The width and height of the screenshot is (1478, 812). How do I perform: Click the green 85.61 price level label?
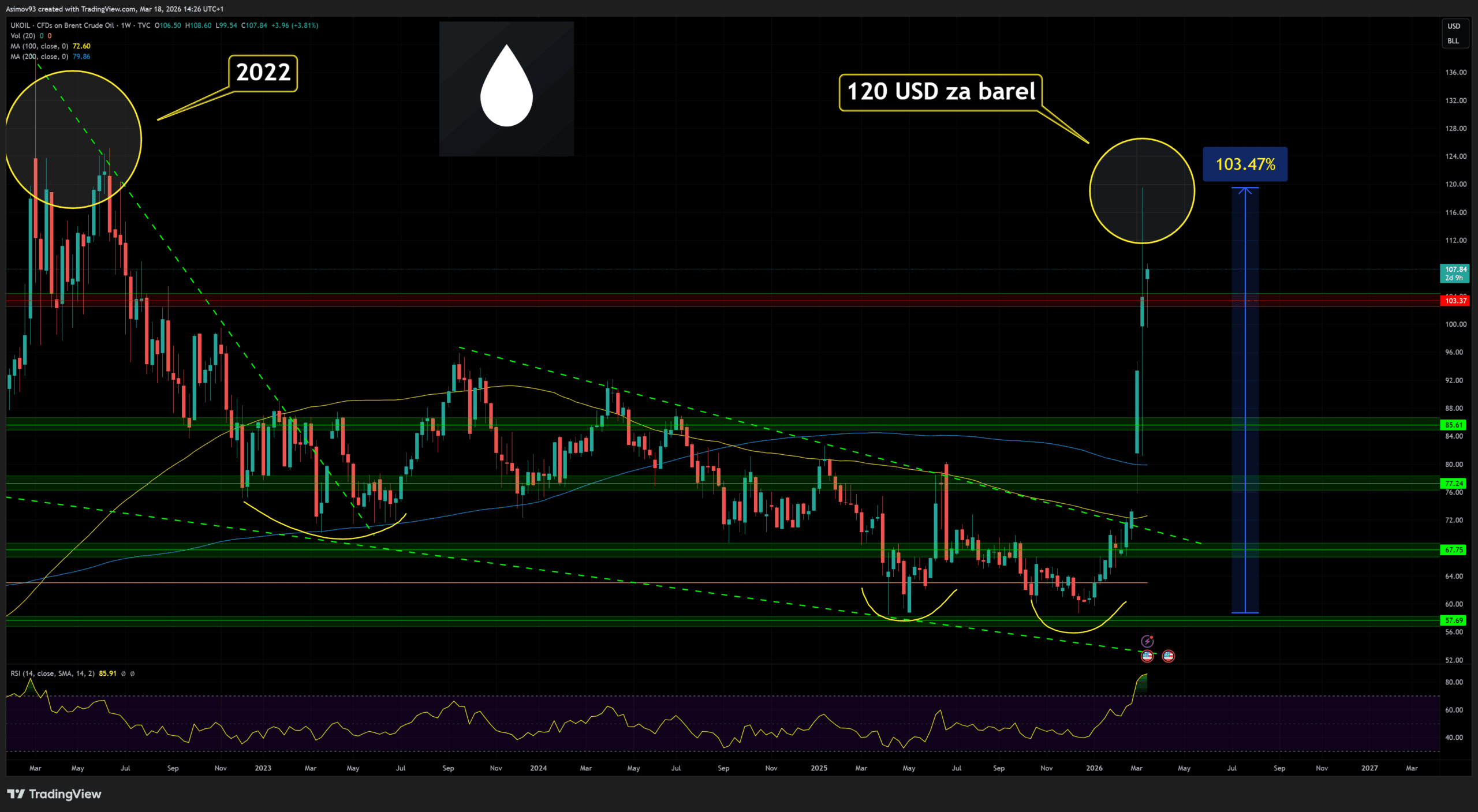pyautogui.click(x=1453, y=425)
